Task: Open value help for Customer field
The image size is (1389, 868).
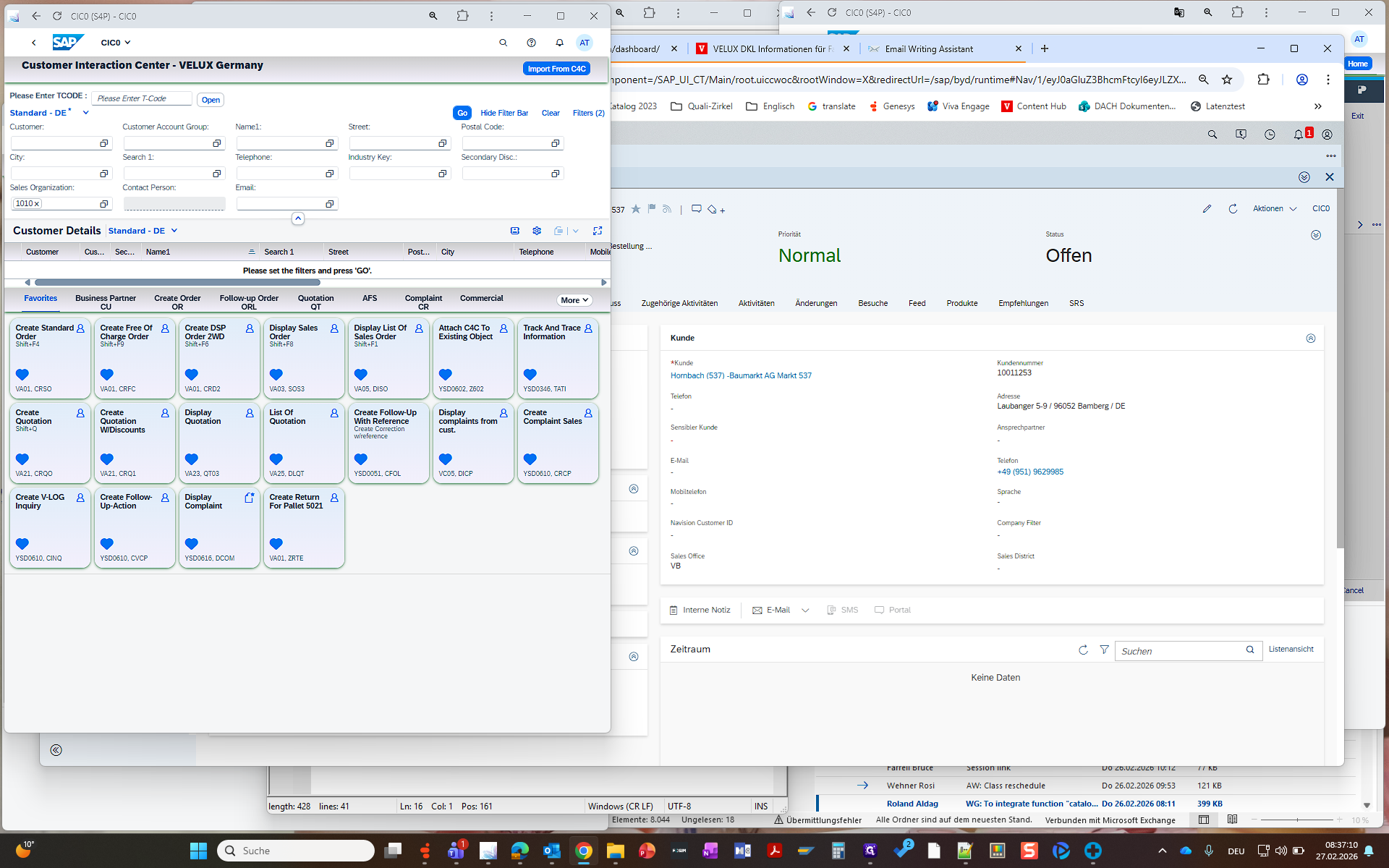Action: (104, 143)
